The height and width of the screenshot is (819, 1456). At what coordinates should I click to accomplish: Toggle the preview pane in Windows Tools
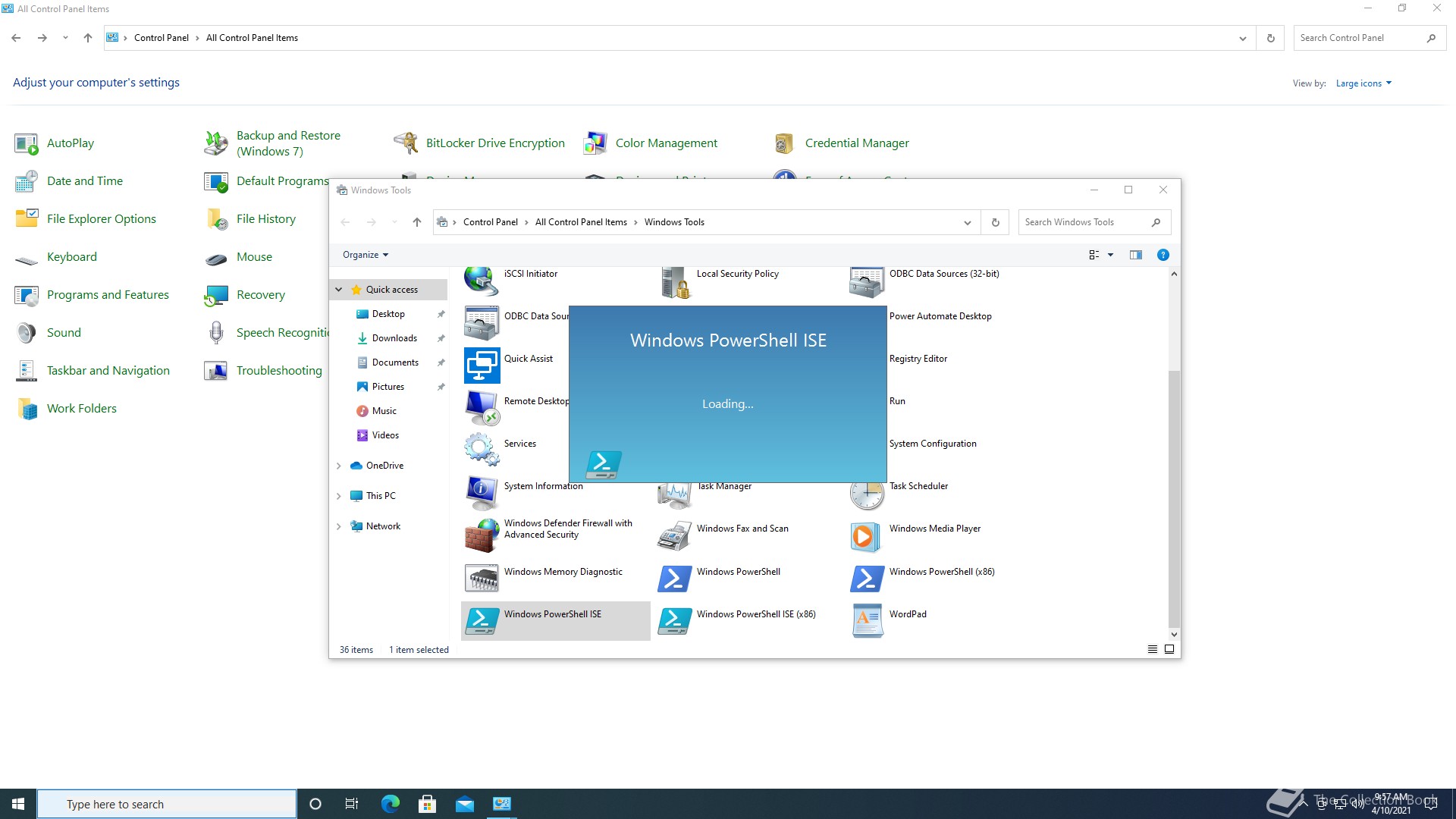tap(1135, 255)
